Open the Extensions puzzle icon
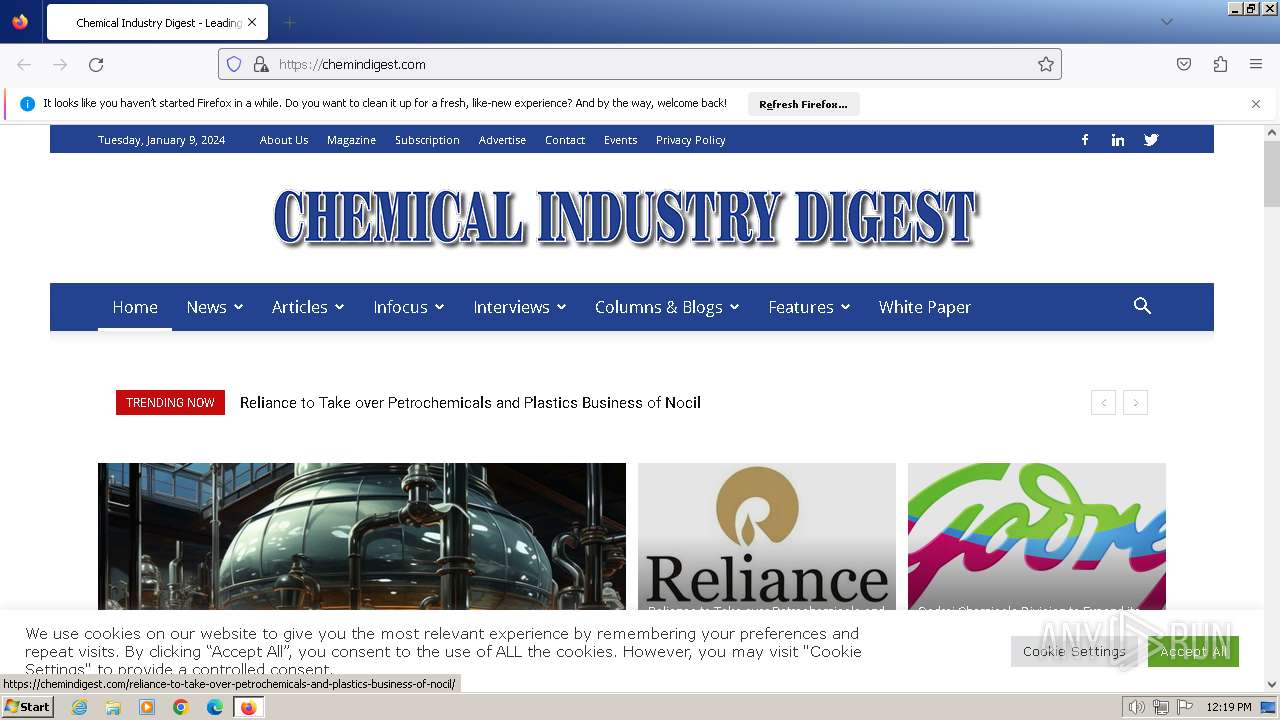Viewport: 1280px width, 720px height. coord(1220,64)
